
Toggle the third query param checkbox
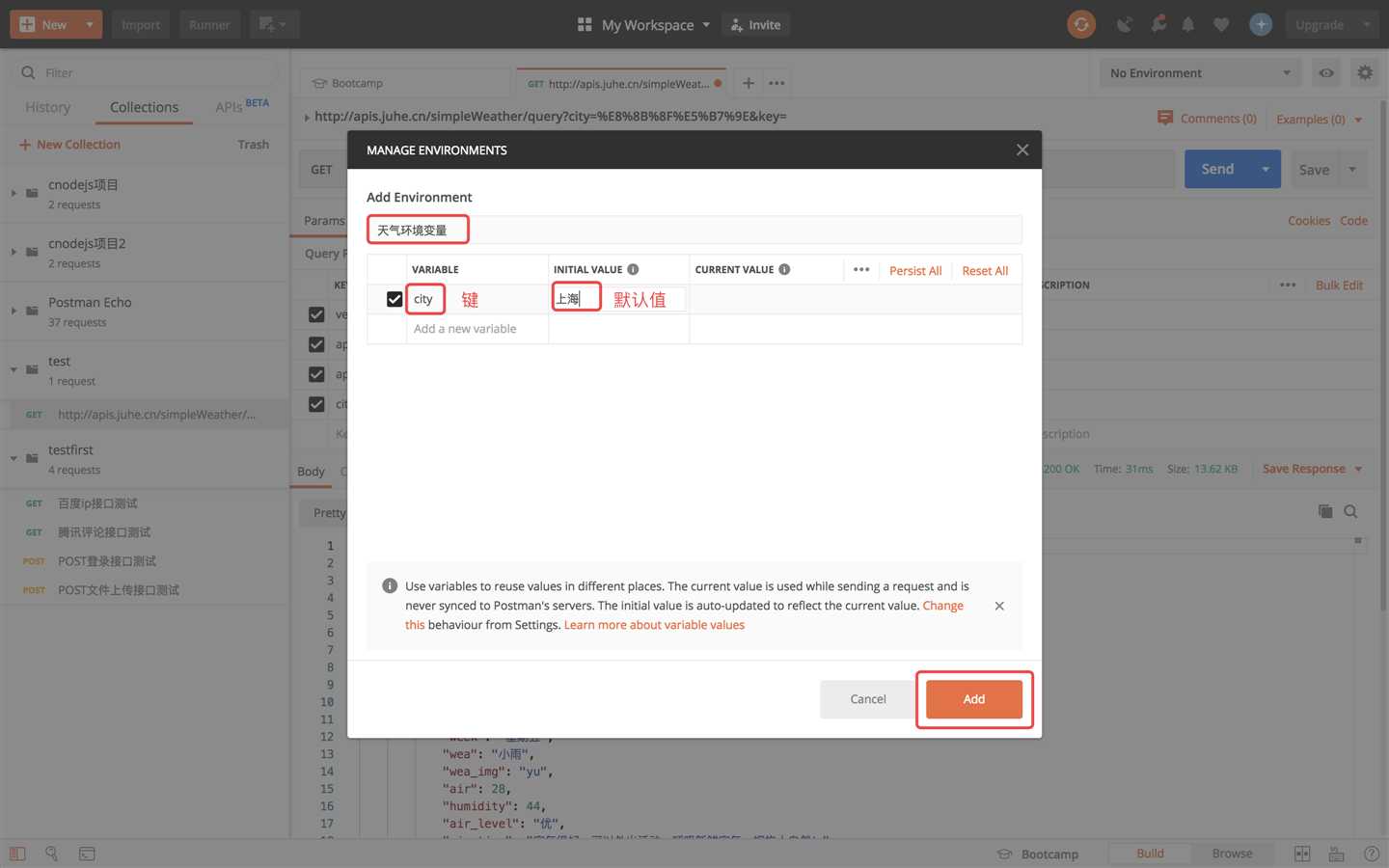coord(316,374)
